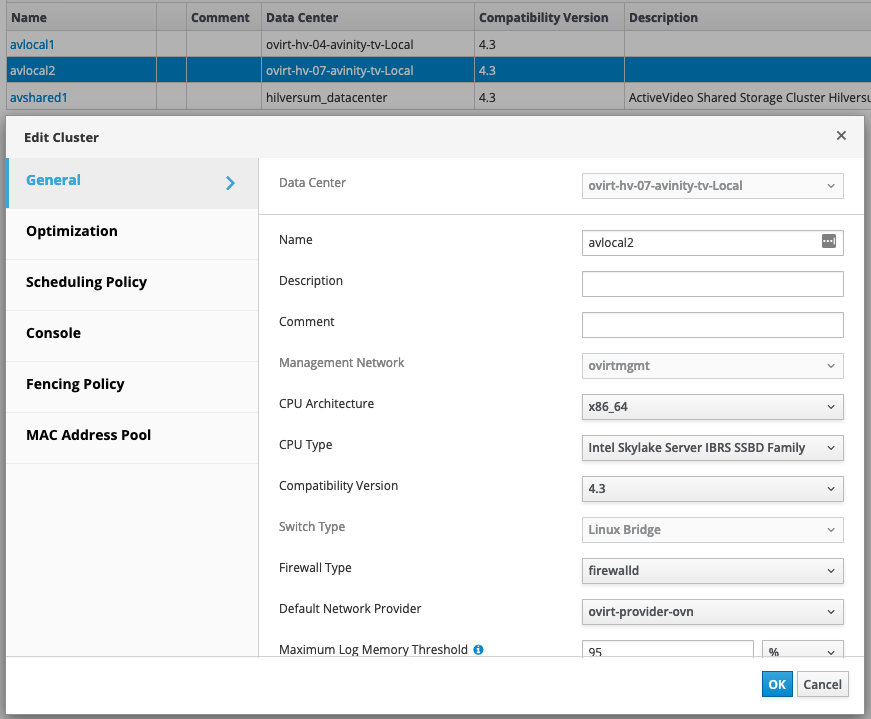Switch to the Optimization tab
This screenshot has width=871, height=719.
click(72, 231)
